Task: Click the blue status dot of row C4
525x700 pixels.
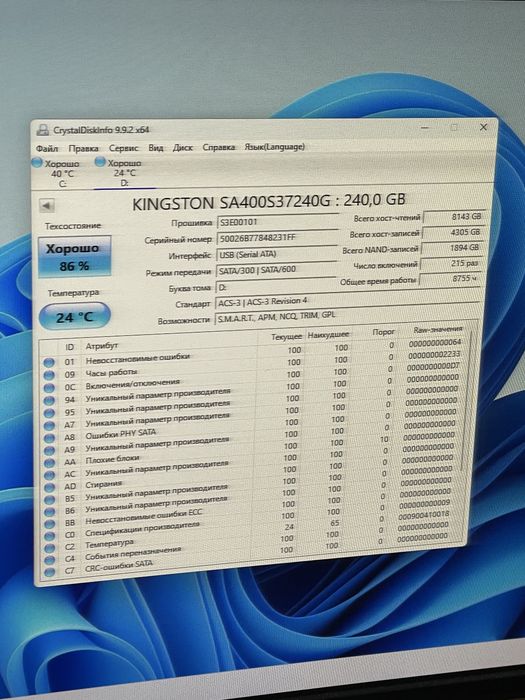Action: [50, 559]
